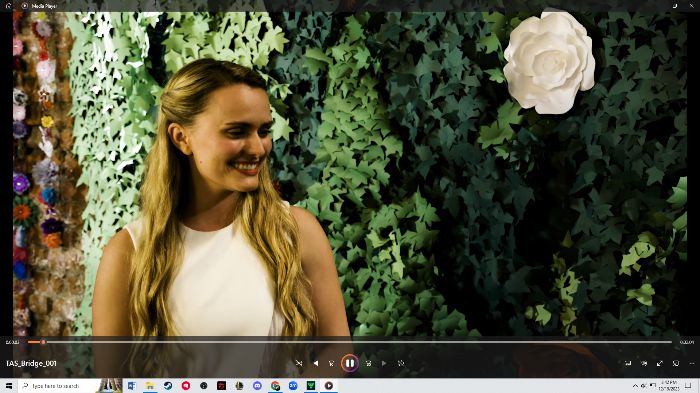Pause the video playback

coord(350,364)
